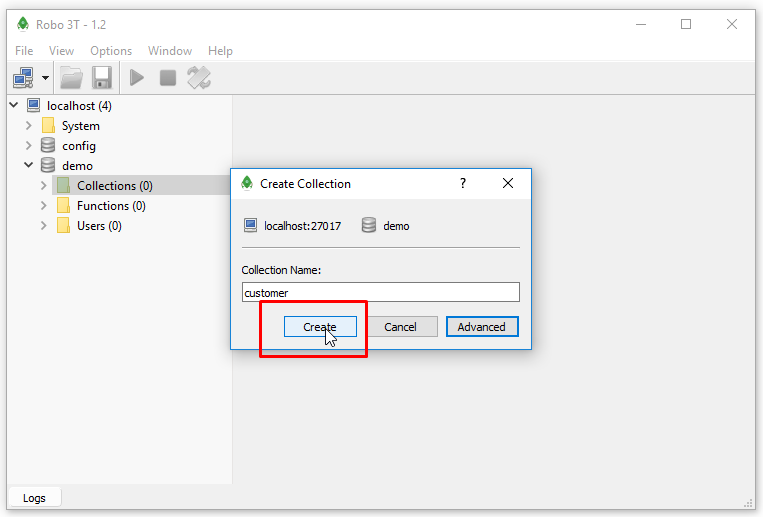Select the localhost (4) tree label
This screenshot has height=517, width=763.
79,106
